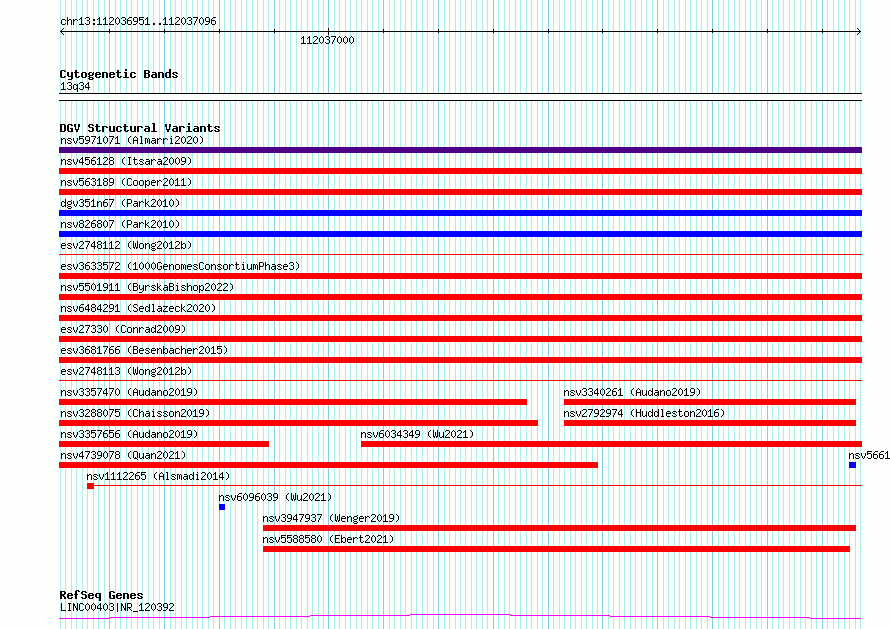890x629 pixels.
Task: Open nsv563189 (Cooper2011) variant label
Action: (126, 182)
